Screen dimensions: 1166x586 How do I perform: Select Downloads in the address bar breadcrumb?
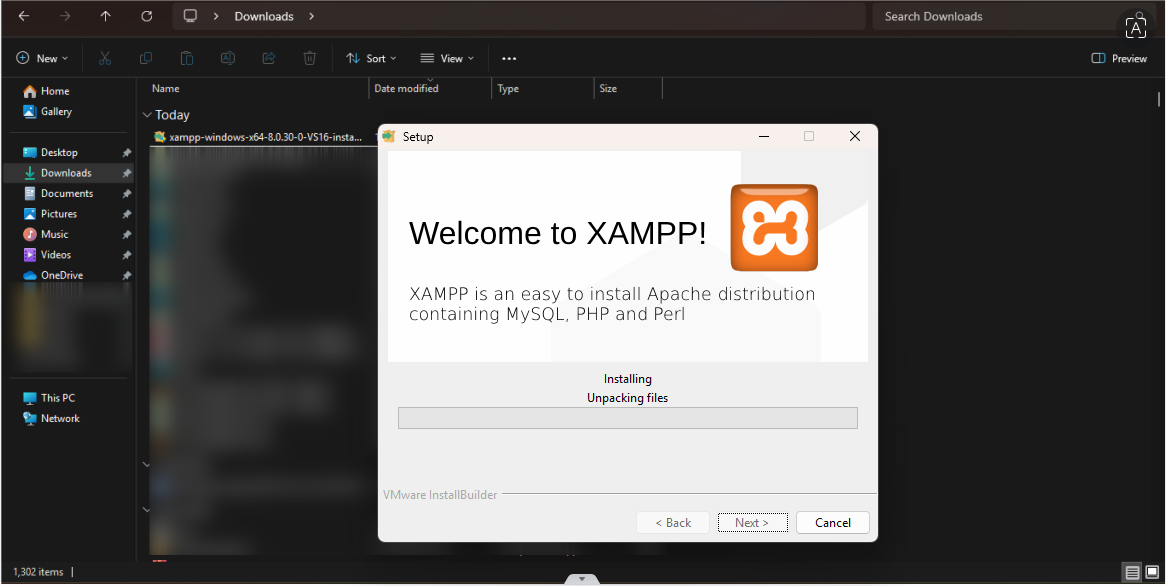click(264, 16)
